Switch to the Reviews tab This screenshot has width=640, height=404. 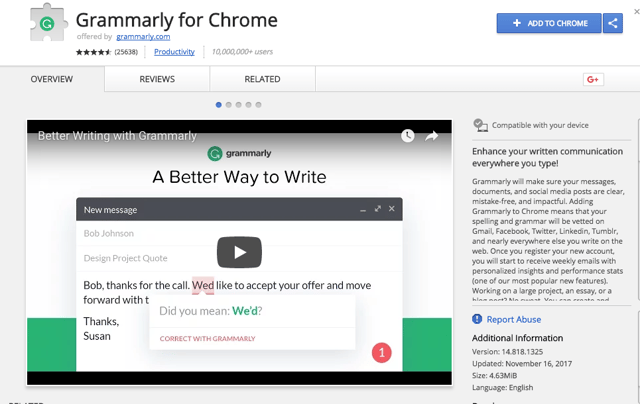157,79
